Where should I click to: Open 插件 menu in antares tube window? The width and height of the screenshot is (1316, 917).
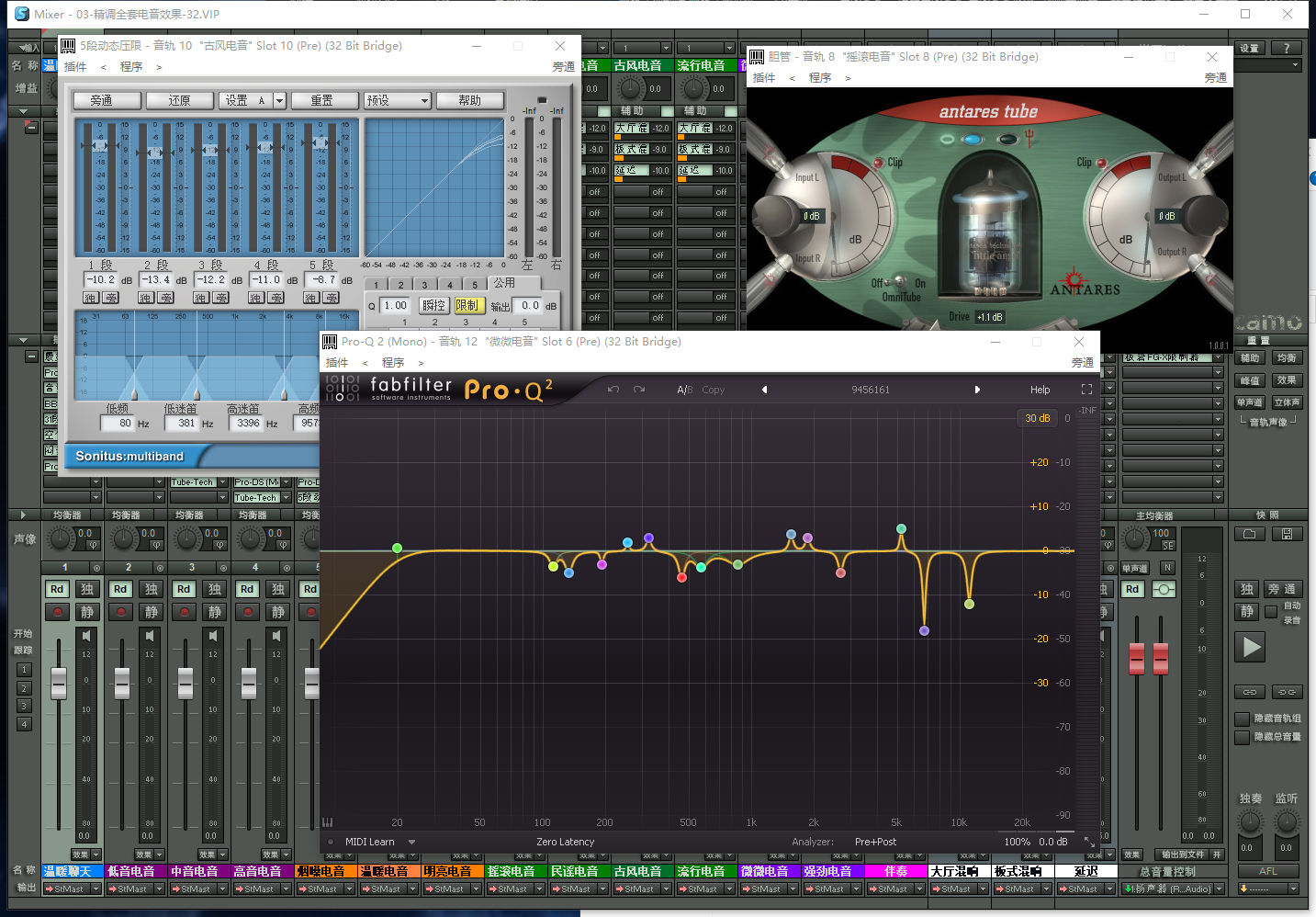tap(764, 78)
